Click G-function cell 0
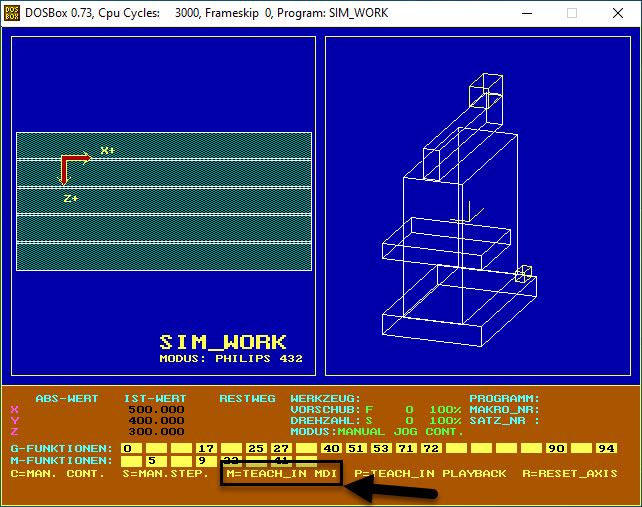 coord(131,448)
